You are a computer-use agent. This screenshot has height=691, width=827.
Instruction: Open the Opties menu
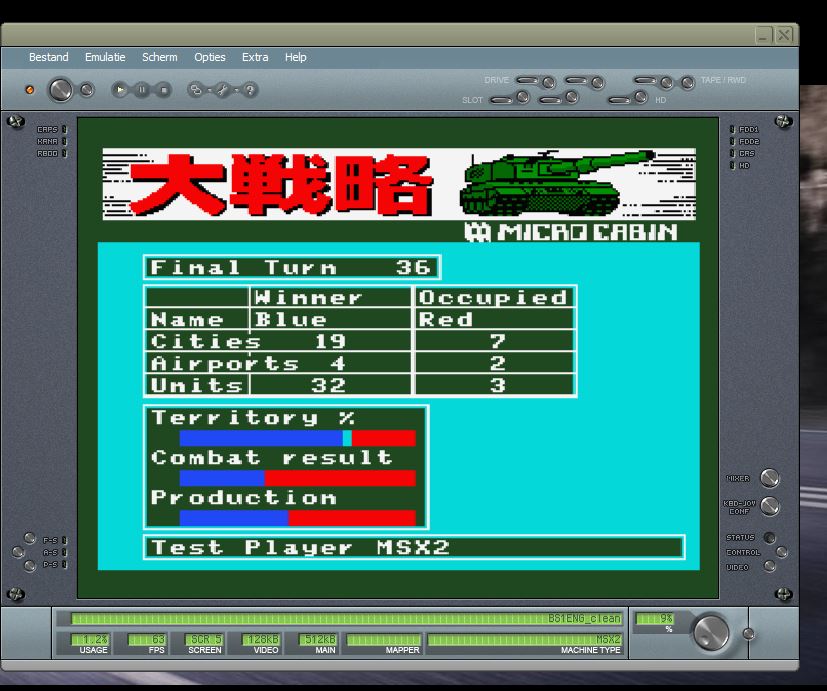coord(209,57)
